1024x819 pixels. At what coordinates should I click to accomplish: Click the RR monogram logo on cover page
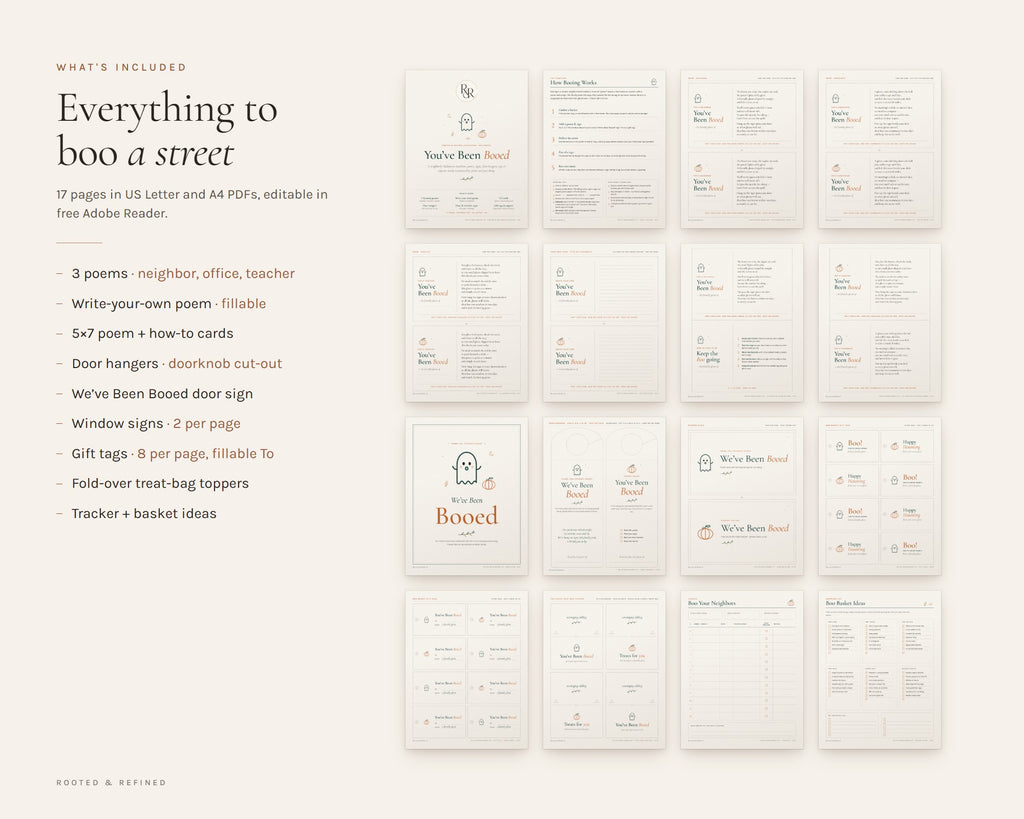(466, 91)
